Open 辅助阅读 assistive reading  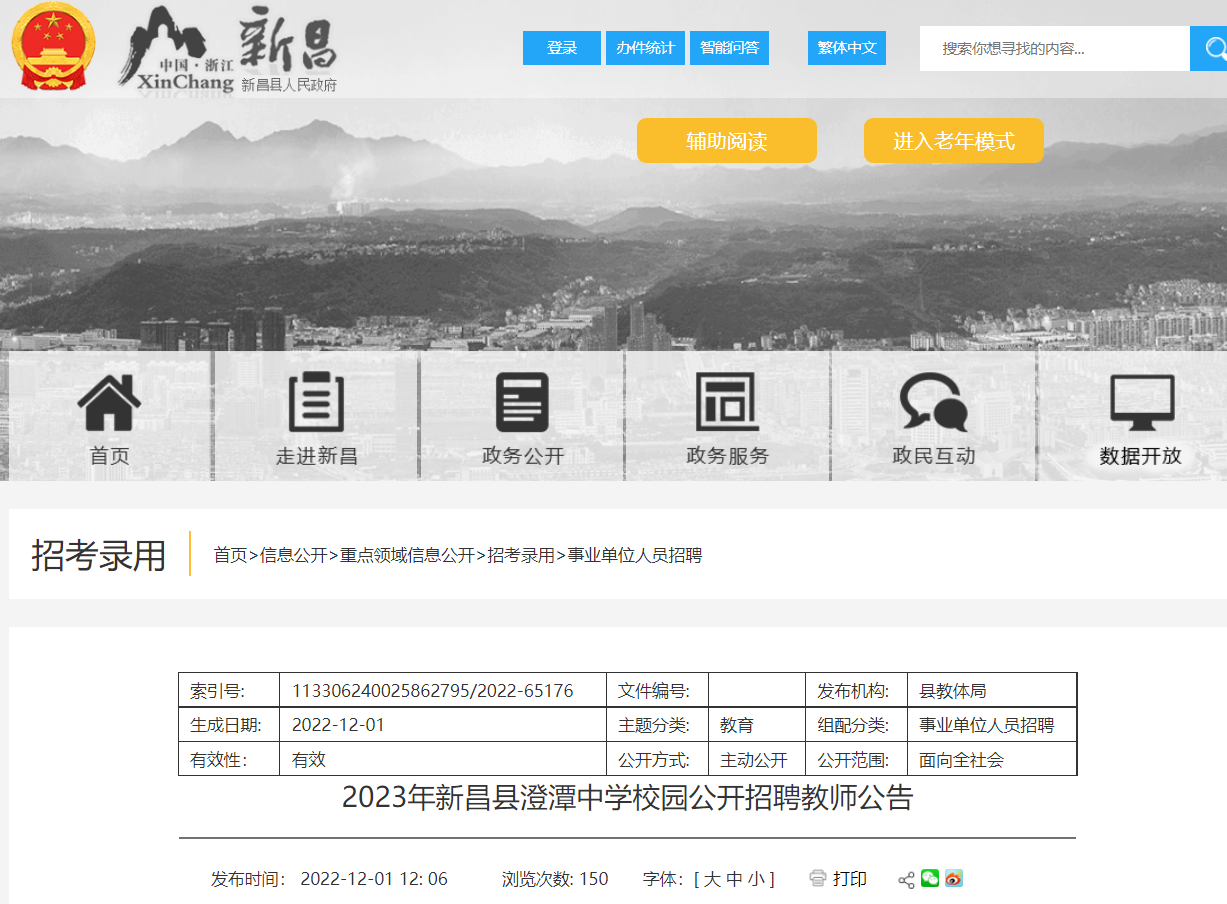(x=727, y=141)
